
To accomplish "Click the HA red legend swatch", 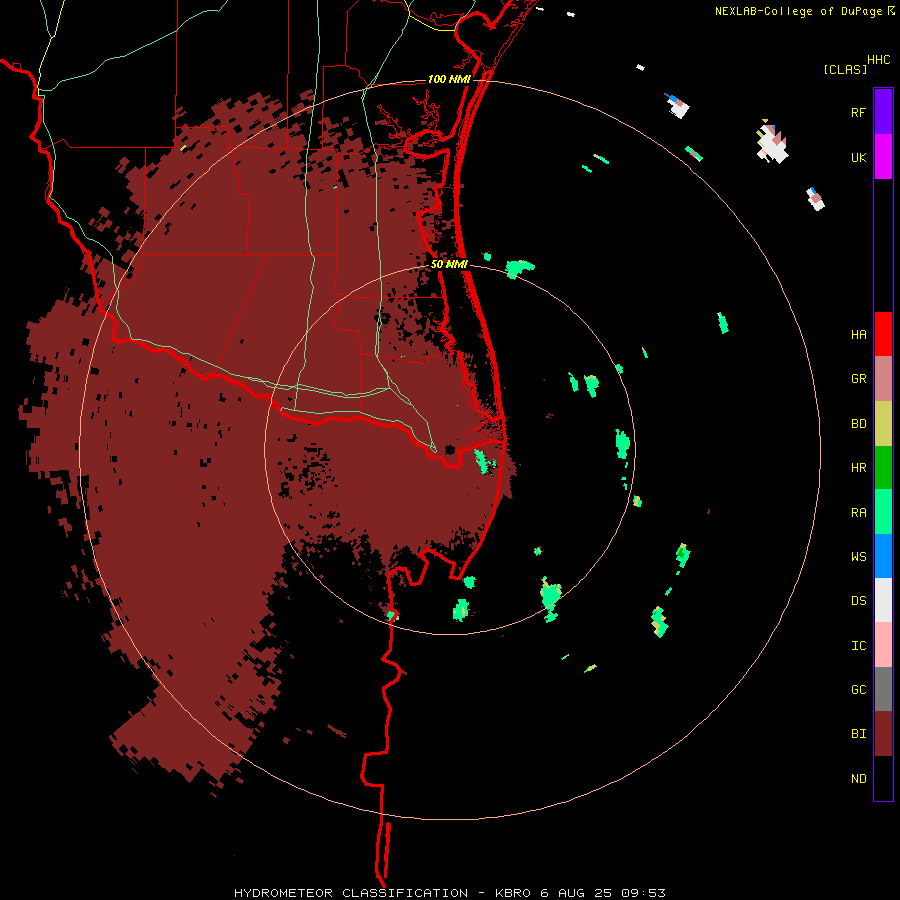I will pyautogui.click(x=883, y=334).
